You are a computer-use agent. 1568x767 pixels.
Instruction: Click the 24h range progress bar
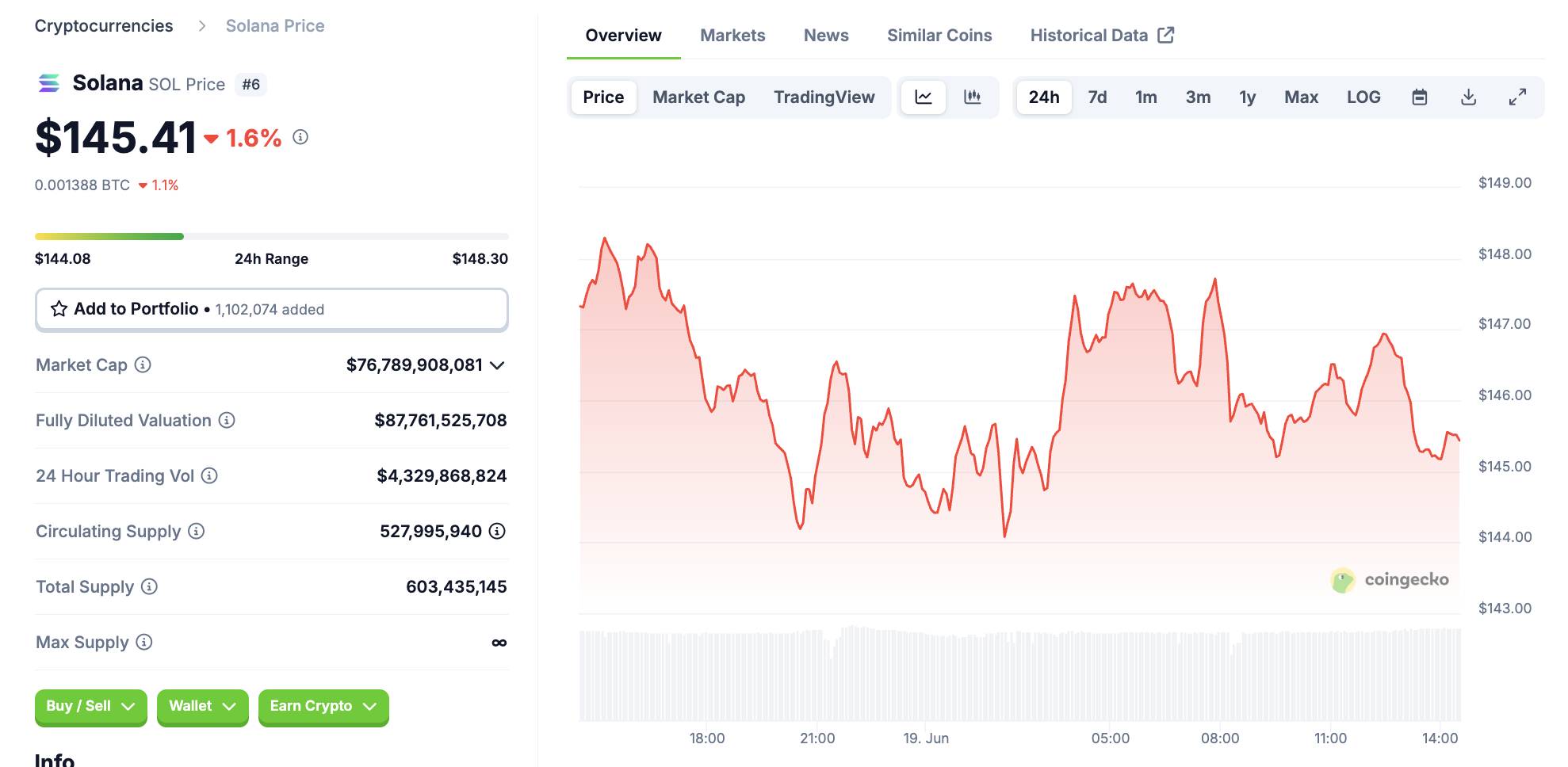point(271,236)
